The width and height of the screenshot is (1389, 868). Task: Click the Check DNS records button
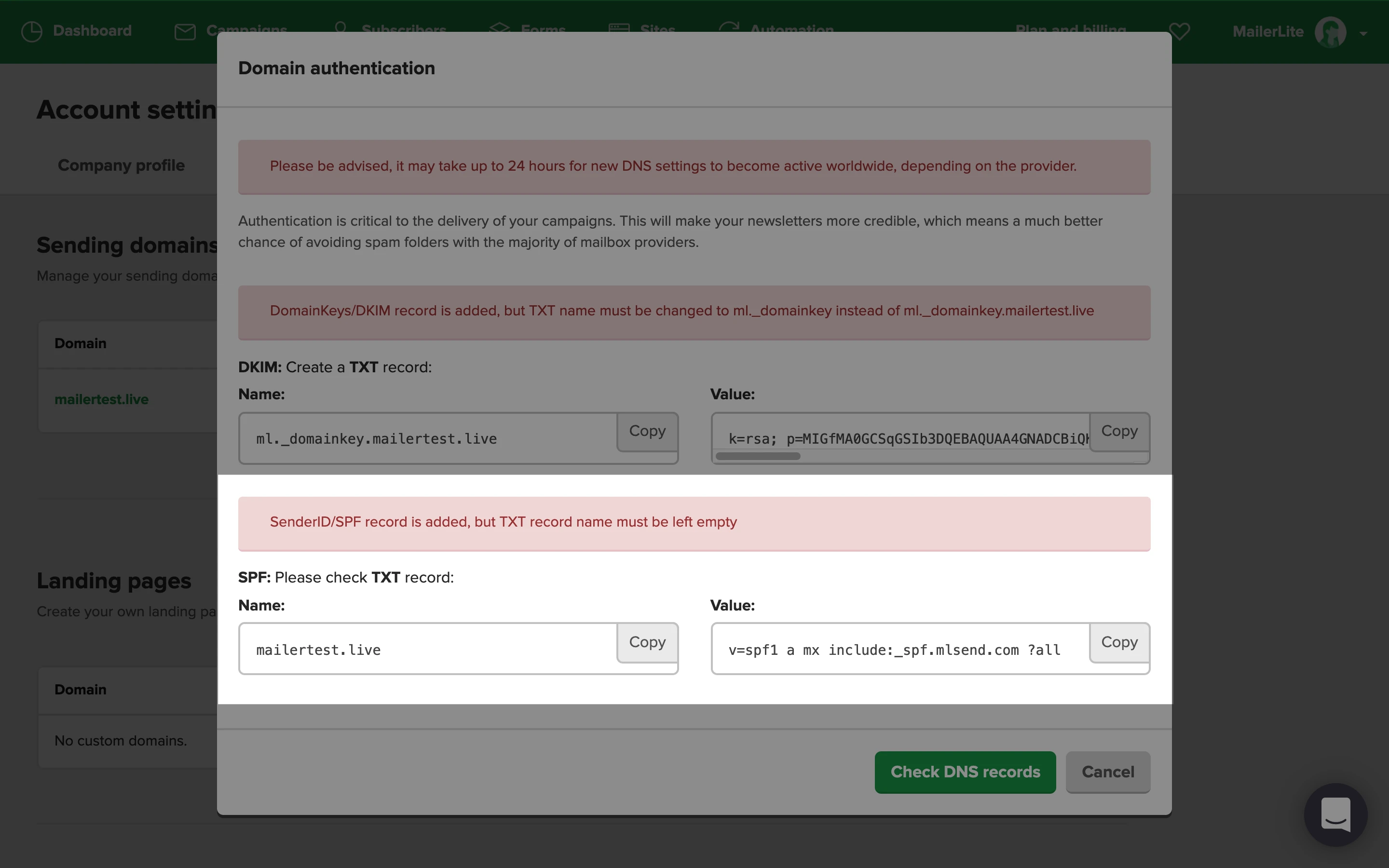(x=965, y=772)
